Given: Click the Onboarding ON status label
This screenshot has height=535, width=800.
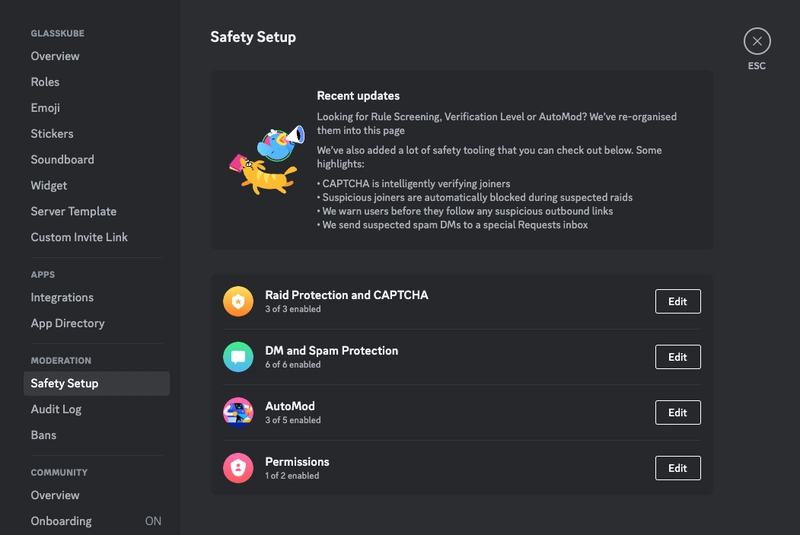Looking at the screenshot, I should pos(153,521).
